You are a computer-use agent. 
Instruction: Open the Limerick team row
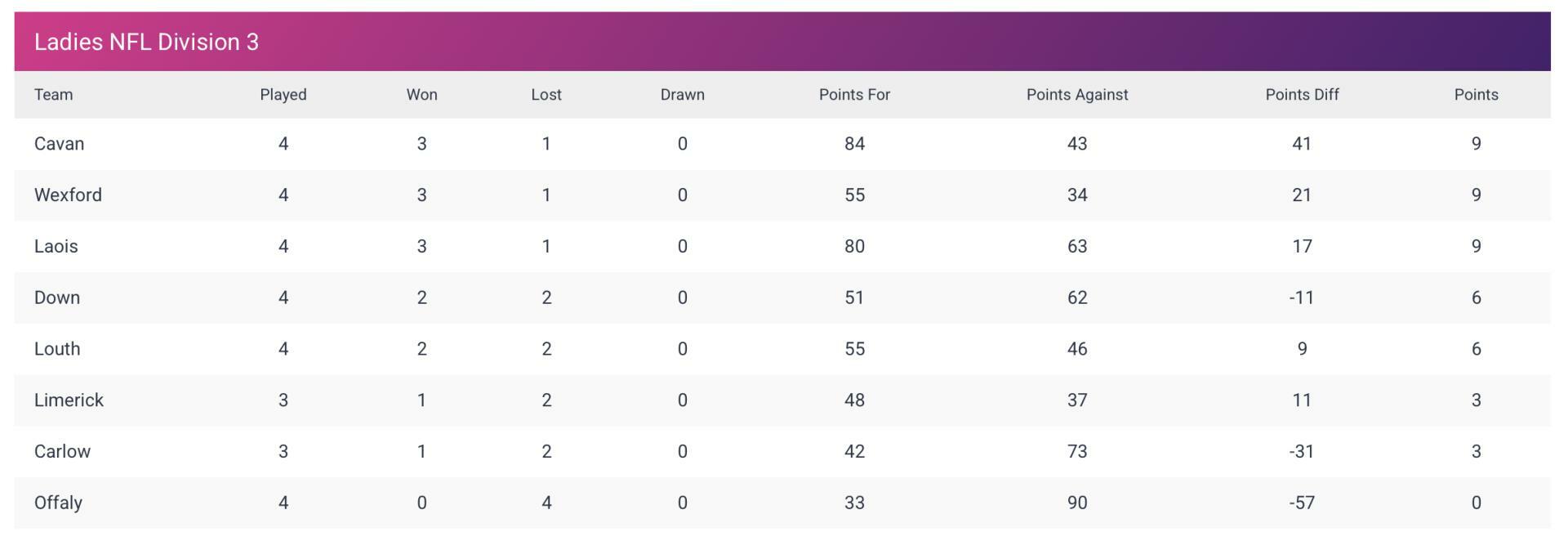[782, 400]
